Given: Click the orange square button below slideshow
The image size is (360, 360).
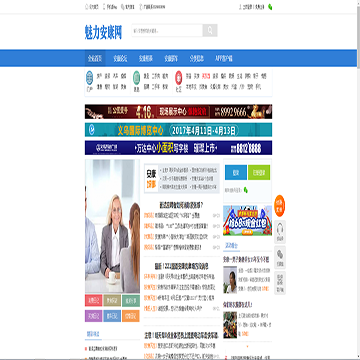Looking at the screenshot, I should point(131,316).
